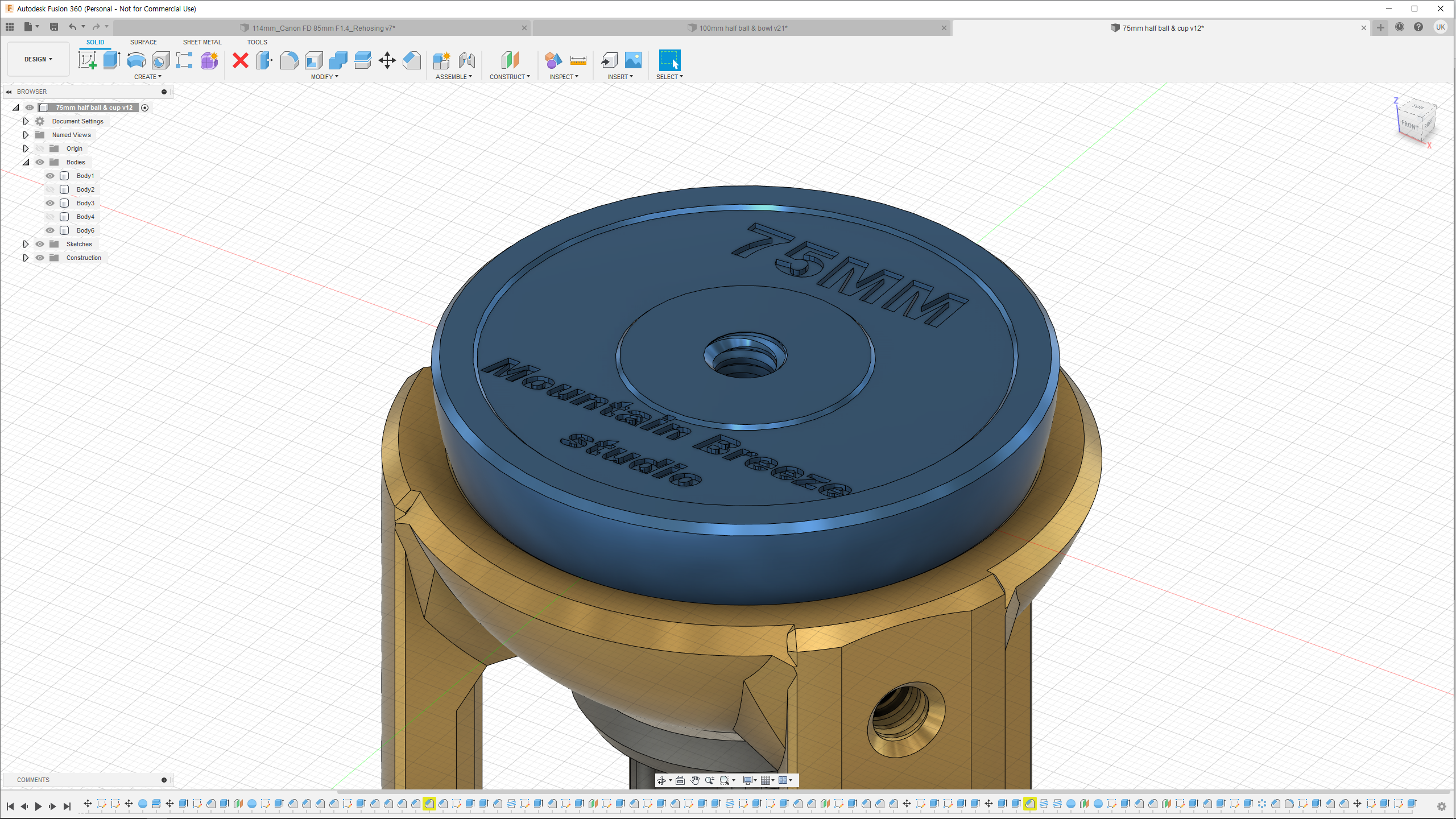The image size is (1456, 819).
Task: Click the red Delete X icon
Action: pos(241,60)
